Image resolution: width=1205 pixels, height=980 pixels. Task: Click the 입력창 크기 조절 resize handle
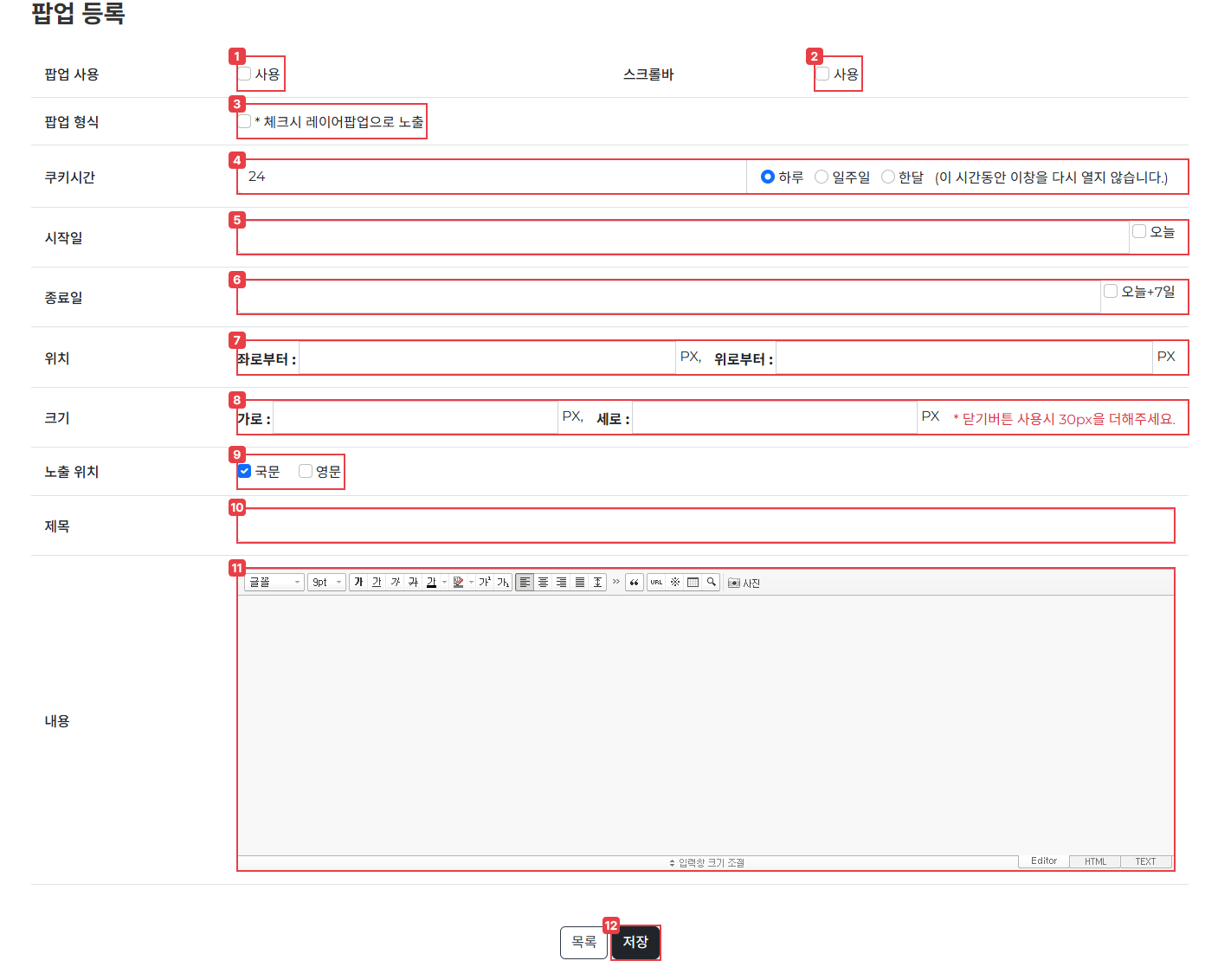click(706, 862)
